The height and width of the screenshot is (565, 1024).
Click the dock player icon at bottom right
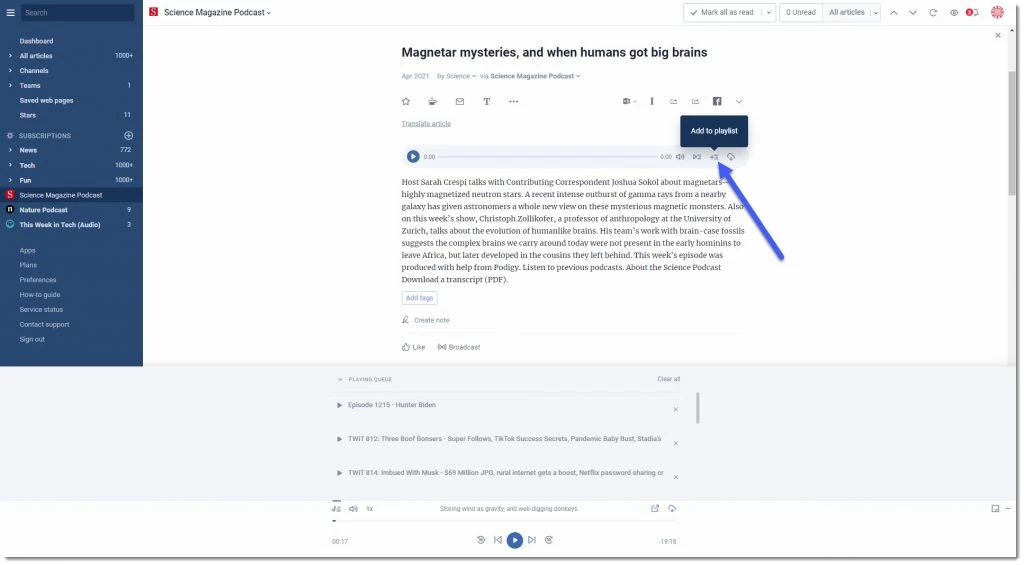[995, 508]
